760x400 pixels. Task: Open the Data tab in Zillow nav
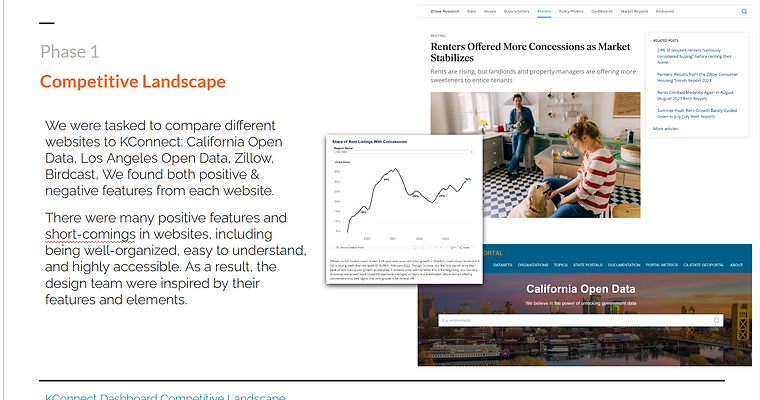tap(471, 11)
